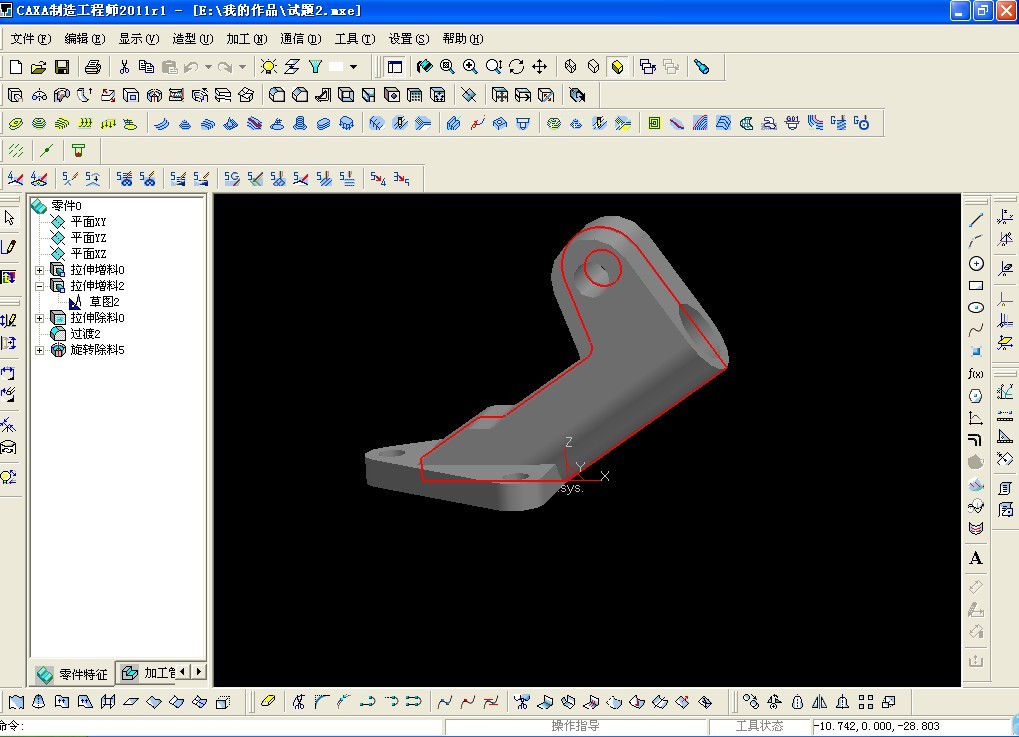
Task: Click the circle drawing tool
Action: coord(976,264)
